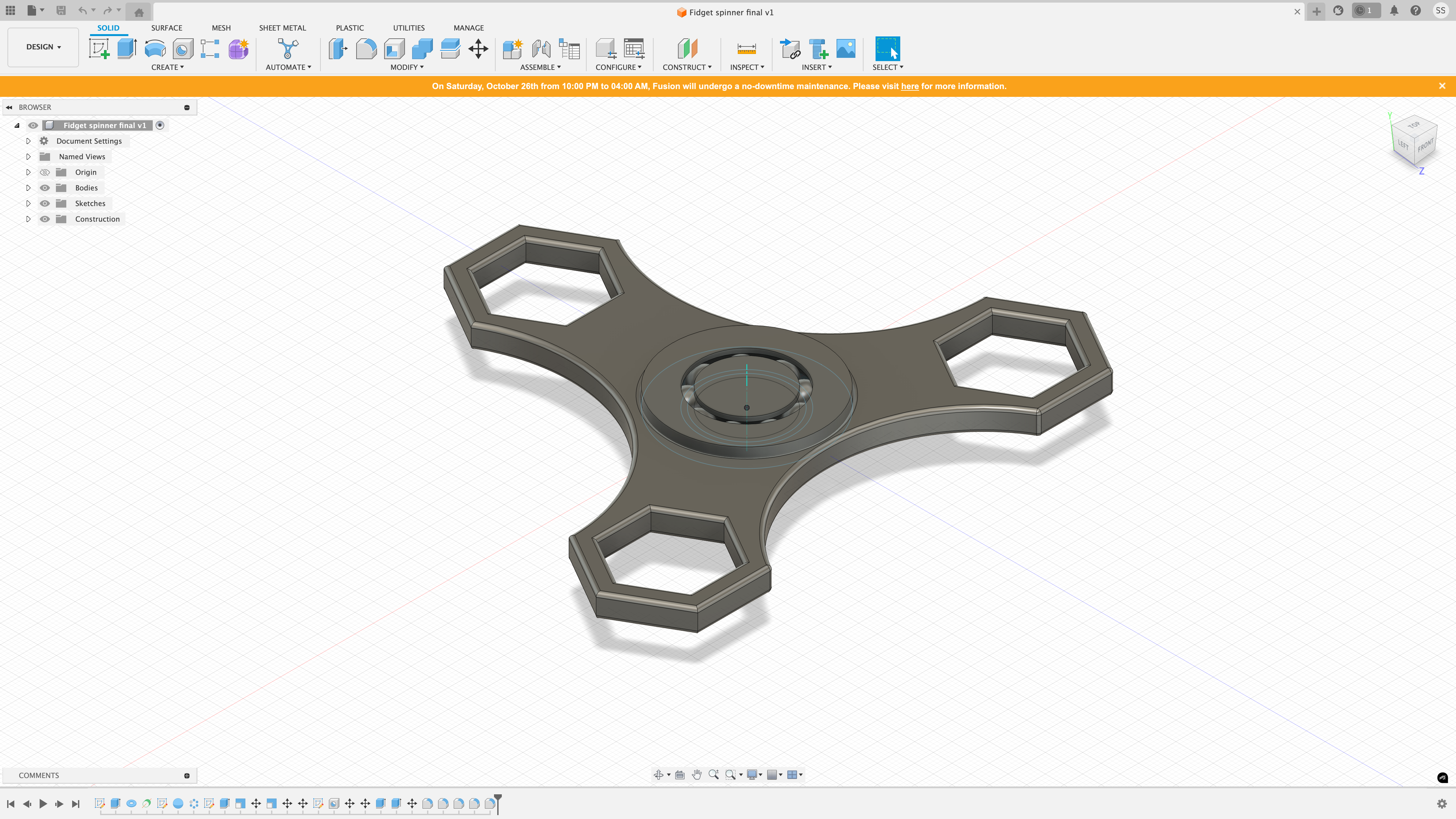Open the Joint tool in Assemble
Viewport: 1456px width, 819px height.
541,49
